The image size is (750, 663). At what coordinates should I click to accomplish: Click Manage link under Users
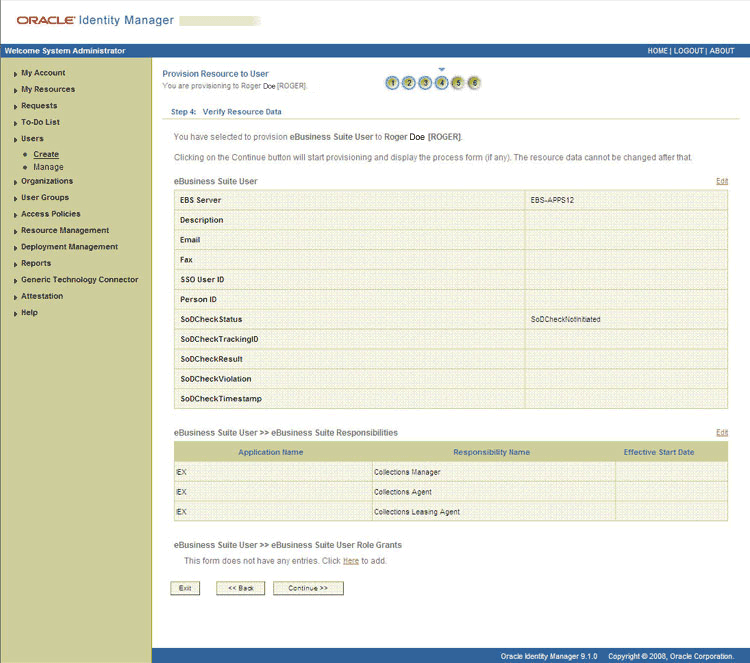pyautogui.click(x=48, y=167)
